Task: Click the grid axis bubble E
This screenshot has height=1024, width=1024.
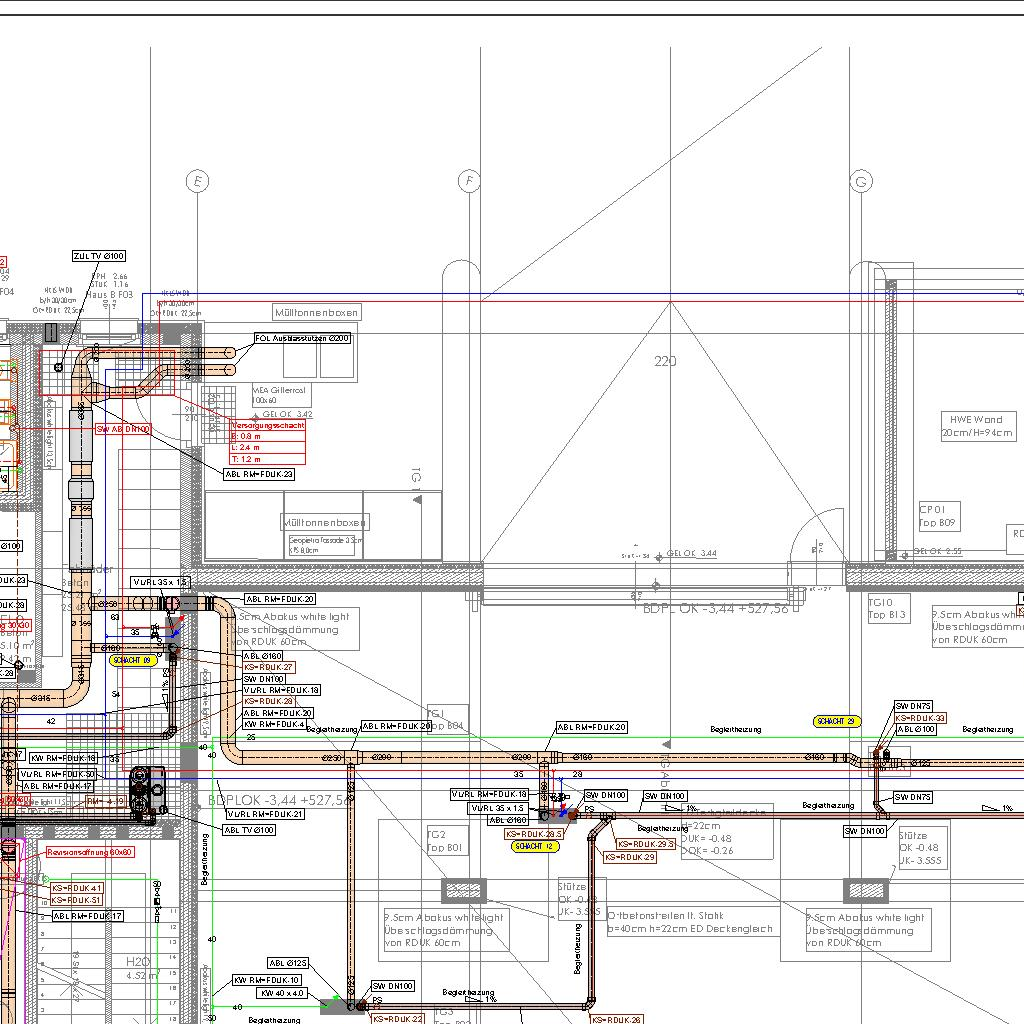Action: coord(198,181)
